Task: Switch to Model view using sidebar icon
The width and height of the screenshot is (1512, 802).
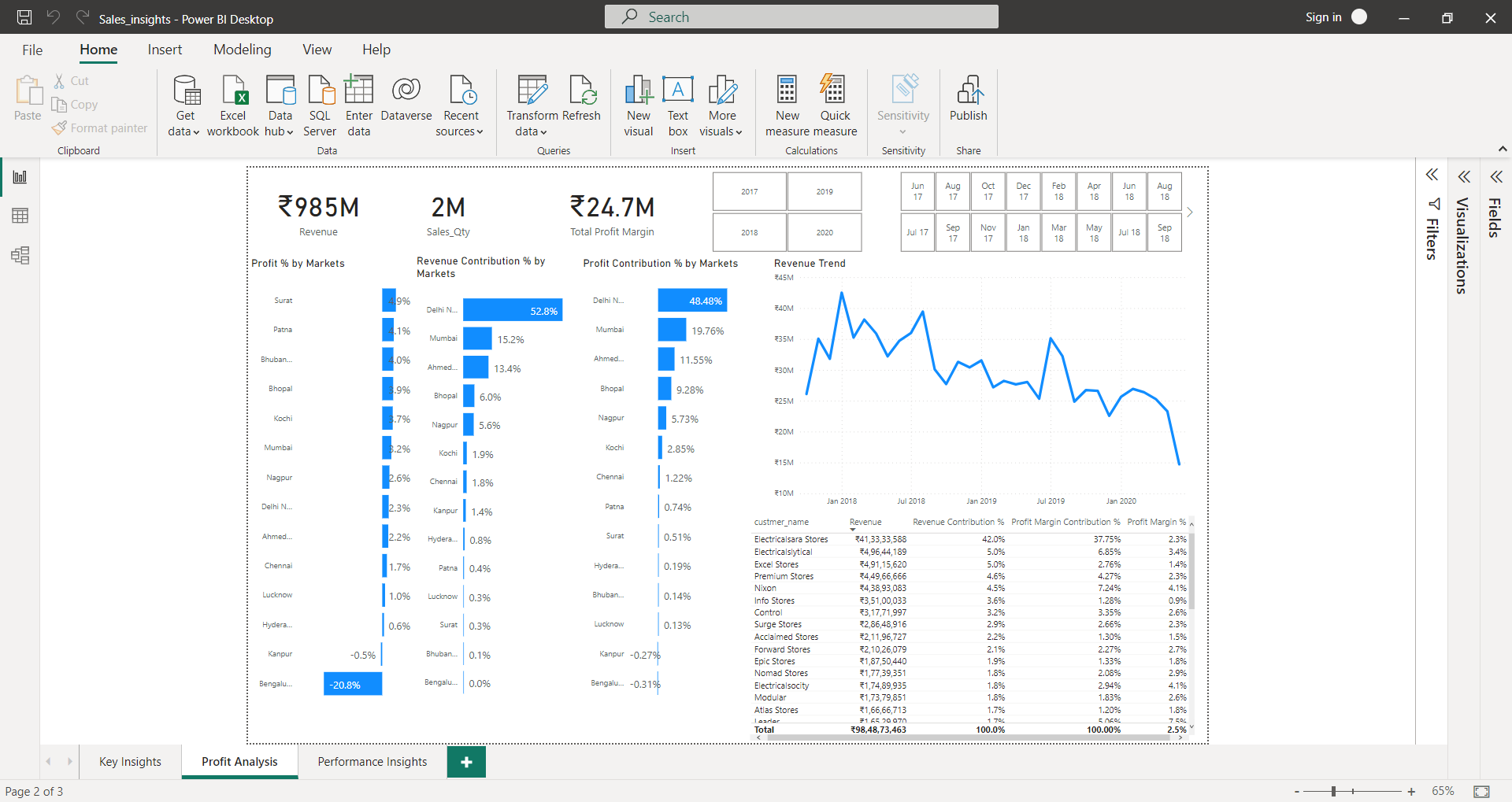Action: (x=20, y=255)
